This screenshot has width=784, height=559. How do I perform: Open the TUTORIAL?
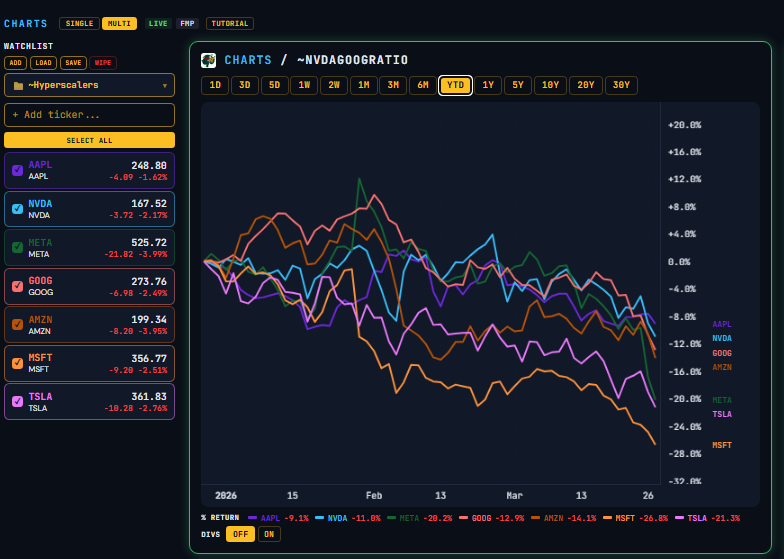pos(230,24)
